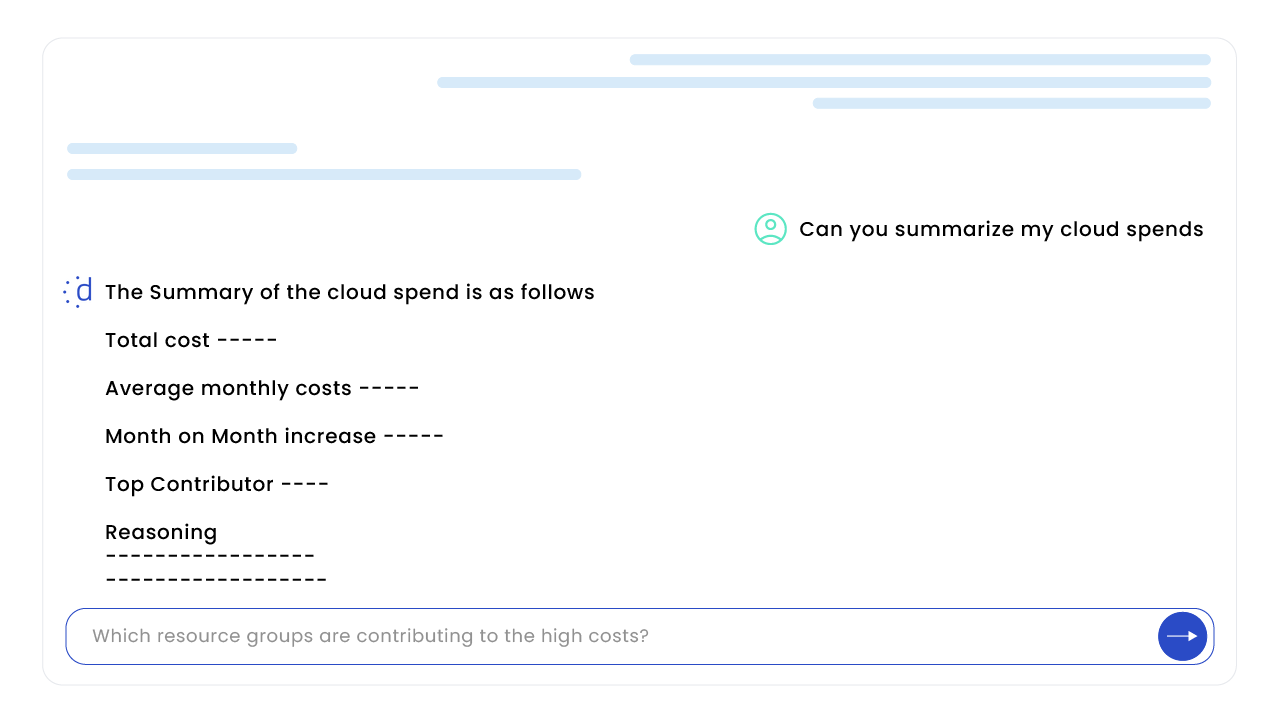
Task: Click the send arrow button
Action: tap(1182, 636)
